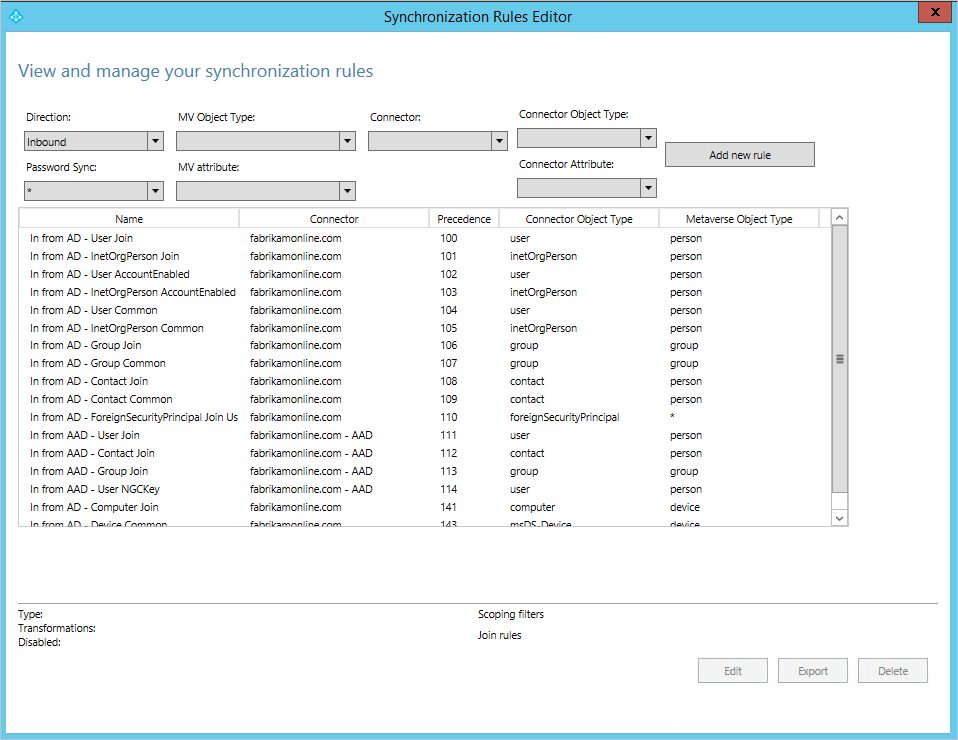Click the Add new rule button

[739, 154]
